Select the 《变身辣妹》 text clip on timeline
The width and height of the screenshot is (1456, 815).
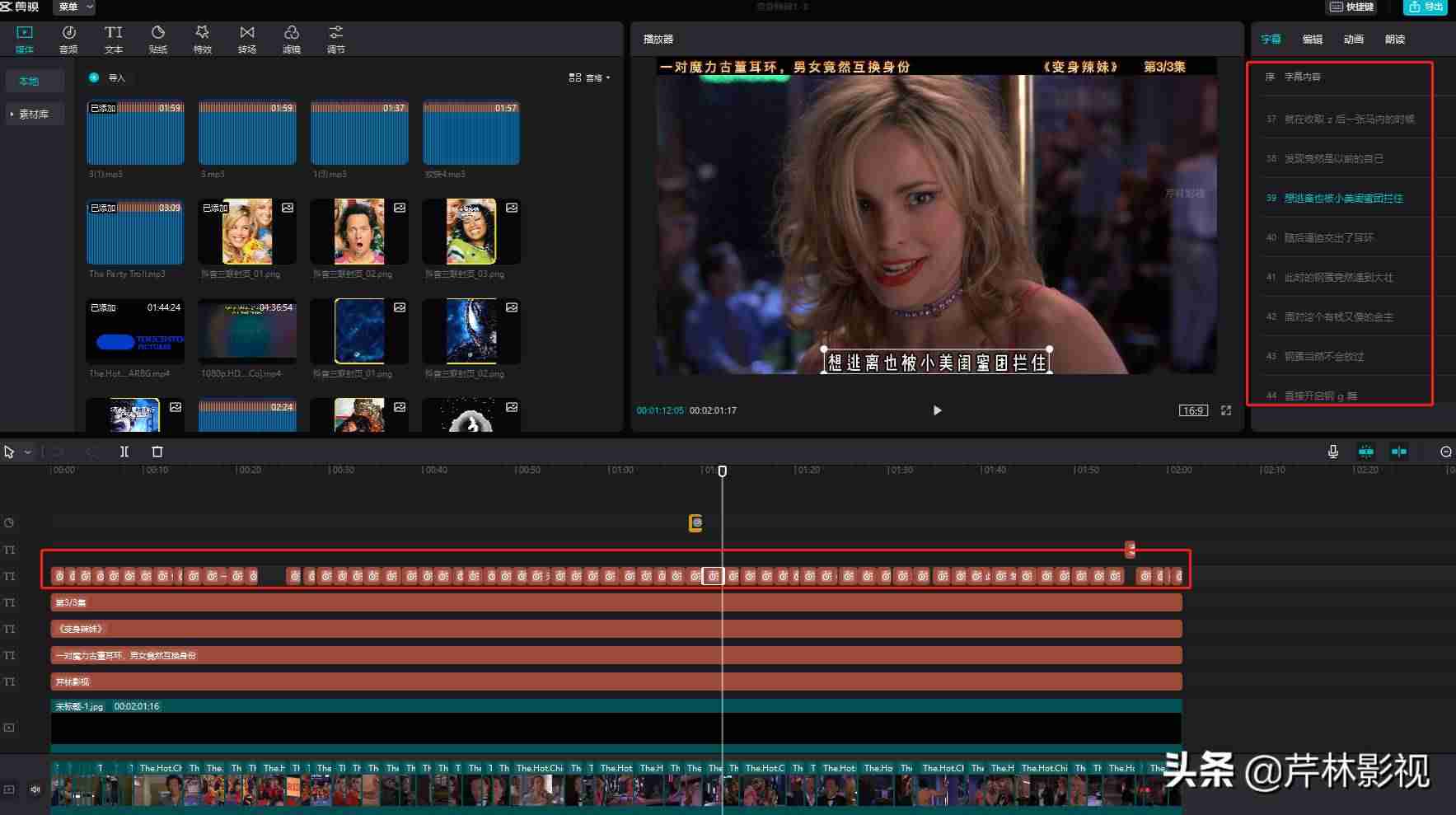tap(616, 629)
